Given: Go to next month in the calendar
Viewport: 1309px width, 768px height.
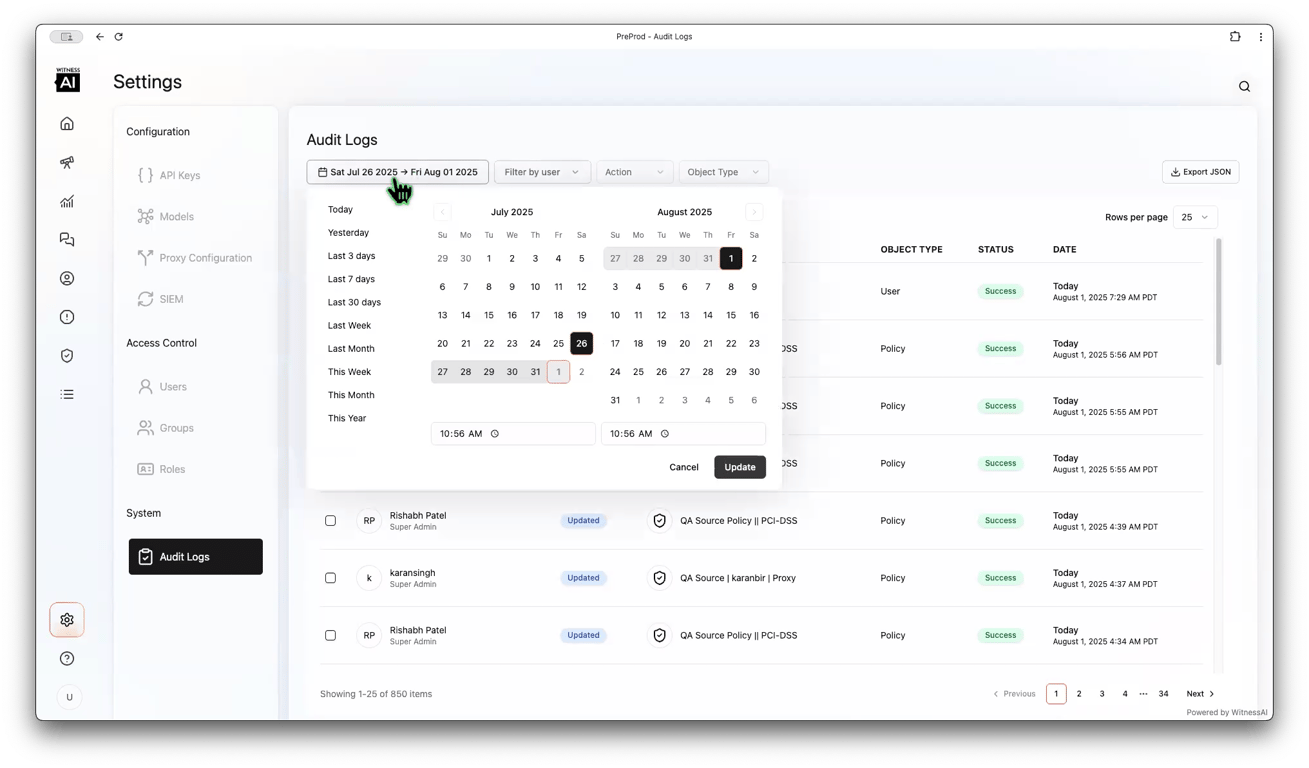Looking at the screenshot, I should [754, 212].
